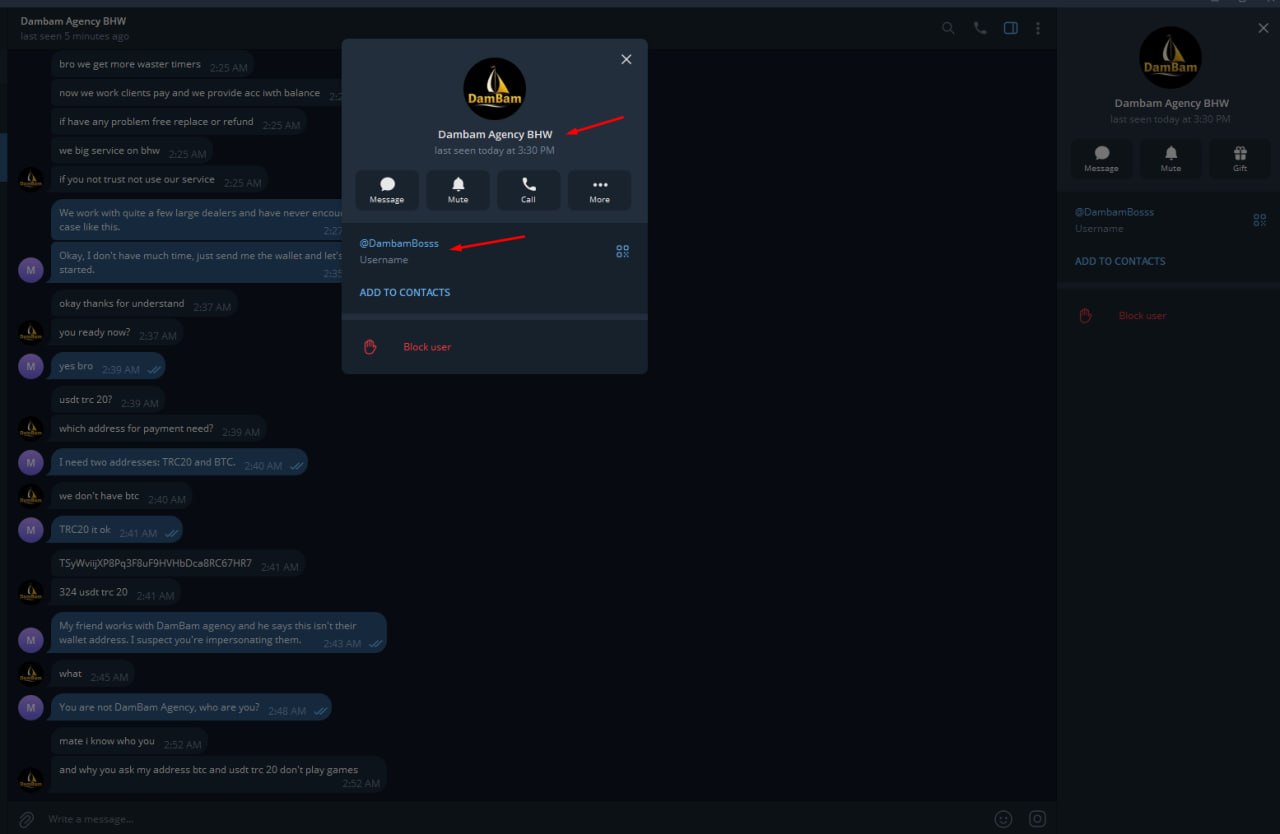Open the emoji picker smiley icon

click(x=1003, y=819)
